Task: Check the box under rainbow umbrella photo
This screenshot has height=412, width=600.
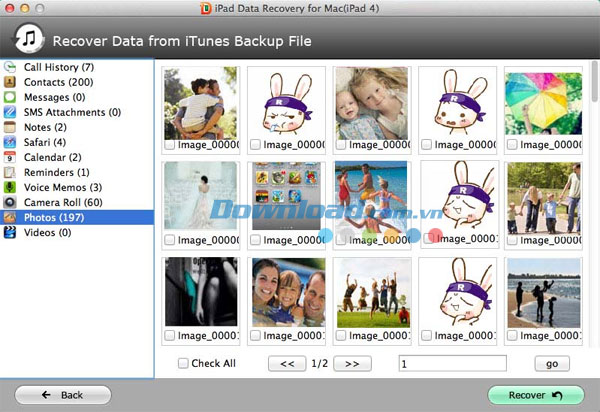Action: coord(512,145)
